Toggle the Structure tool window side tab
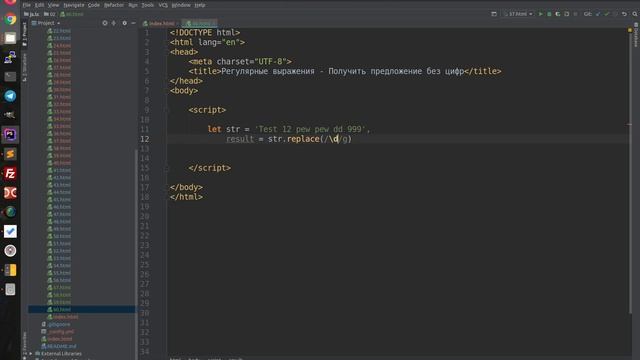 24,67
